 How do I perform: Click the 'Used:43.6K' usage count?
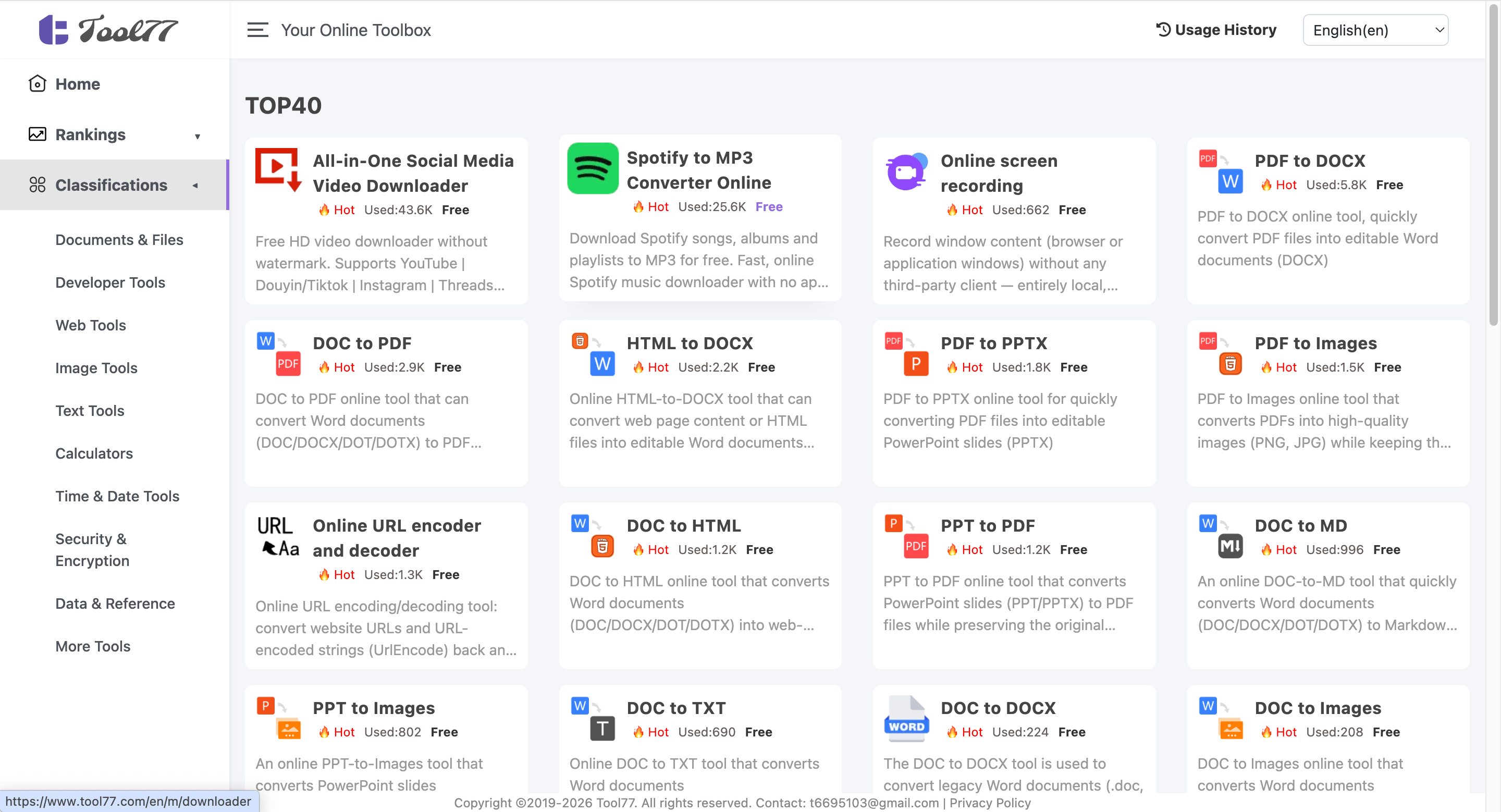(398, 210)
